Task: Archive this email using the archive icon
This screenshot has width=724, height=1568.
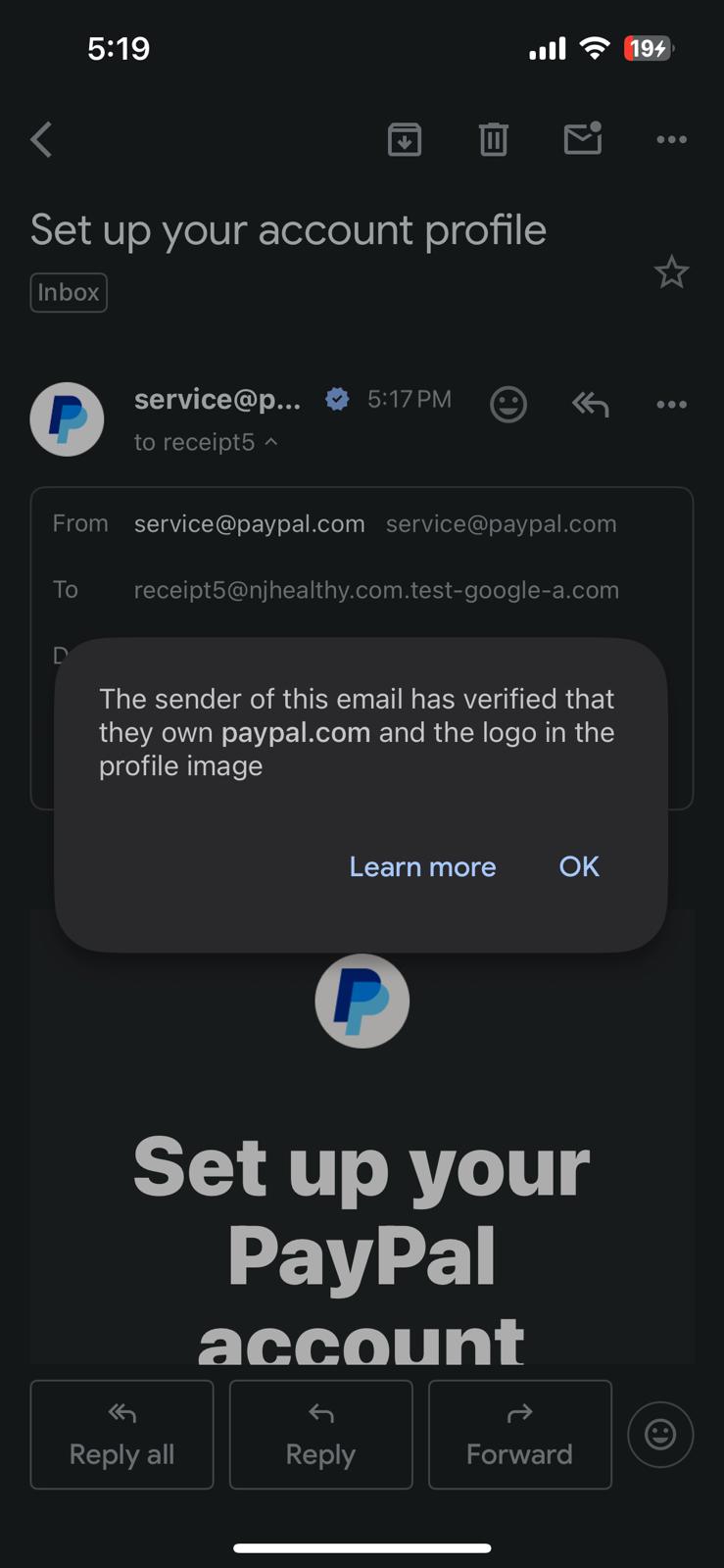Action: click(x=405, y=140)
